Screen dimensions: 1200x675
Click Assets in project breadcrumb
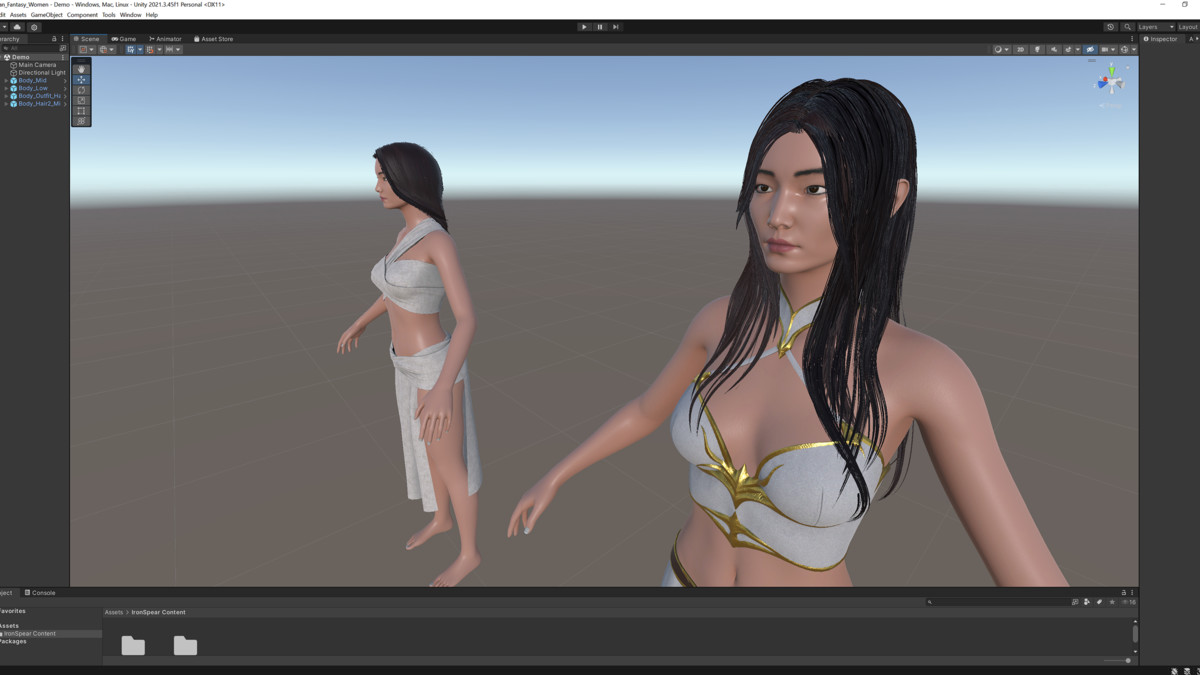click(x=114, y=612)
